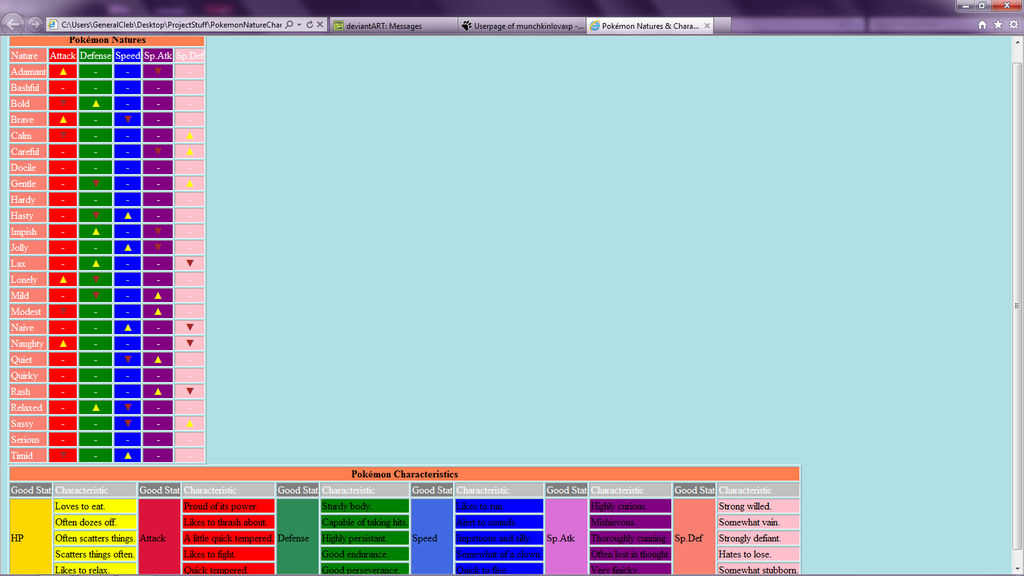Click the 'Hasty' nature row label
Image resolution: width=1024 pixels, height=576 pixels.
pyautogui.click(x=28, y=216)
